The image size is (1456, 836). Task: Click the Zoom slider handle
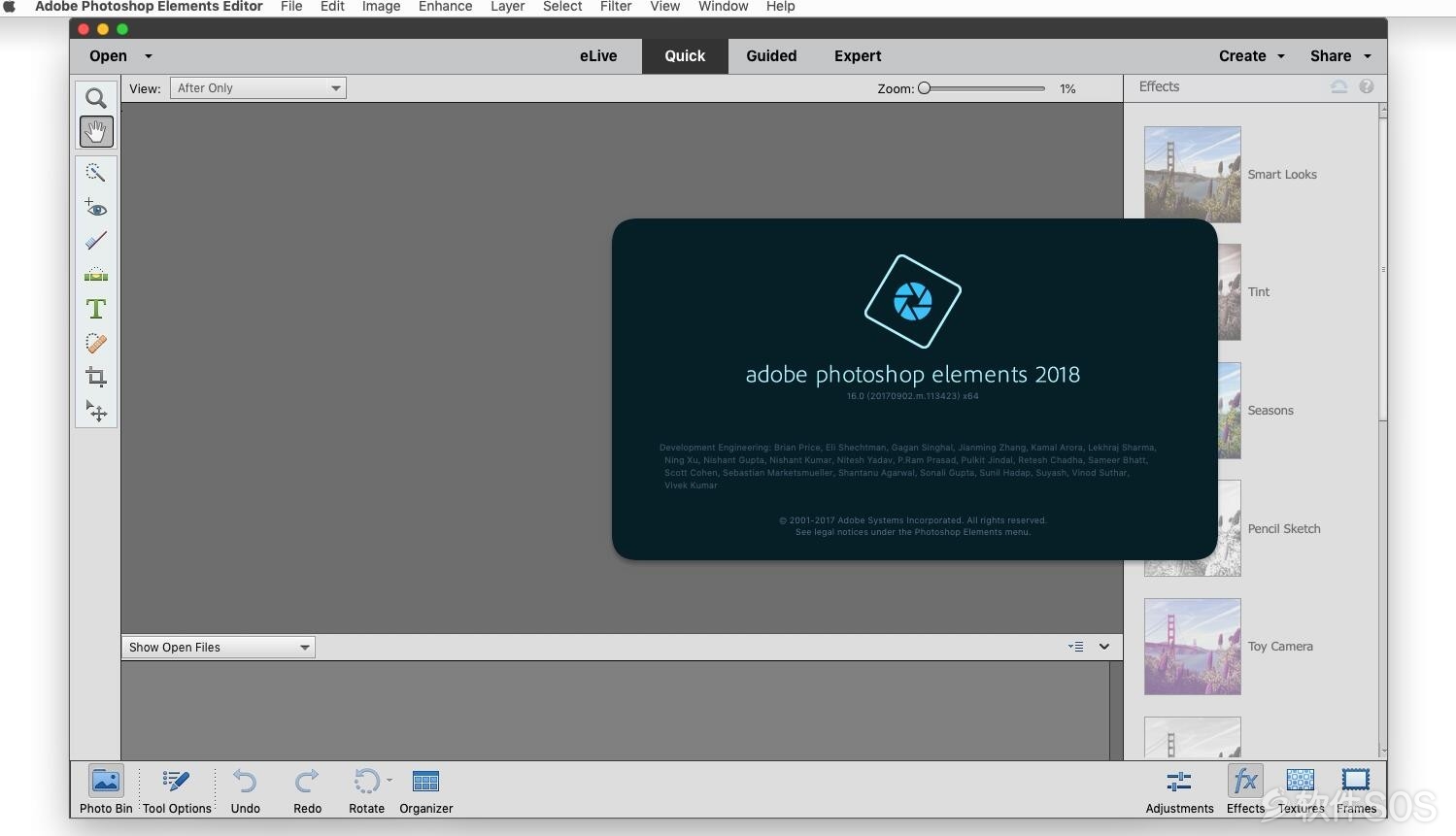click(x=925, y=88)
